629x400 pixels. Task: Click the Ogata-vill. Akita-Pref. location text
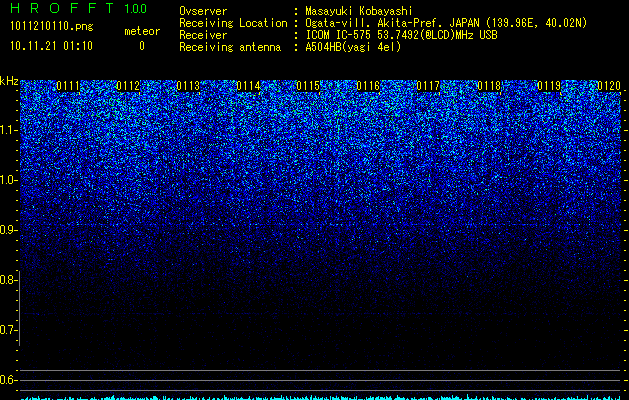click(446, 23)
